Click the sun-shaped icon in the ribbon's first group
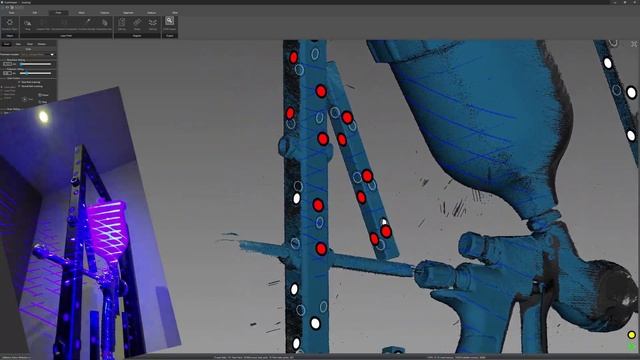This screenshot has height=360, width=640. [x=10, y=22]
